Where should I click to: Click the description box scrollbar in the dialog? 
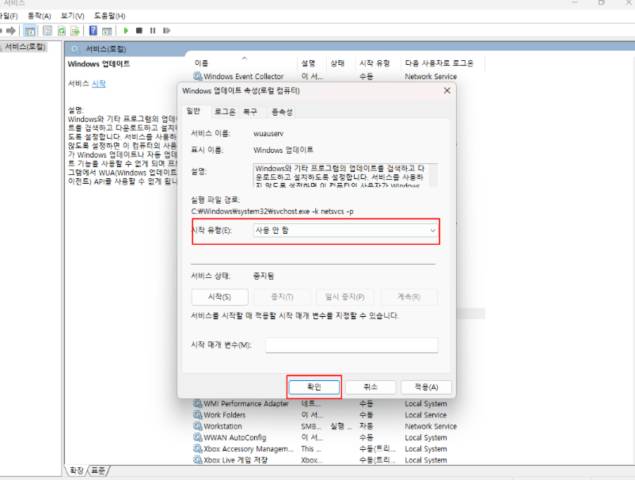pyautogui.click(x=433, y=175)
